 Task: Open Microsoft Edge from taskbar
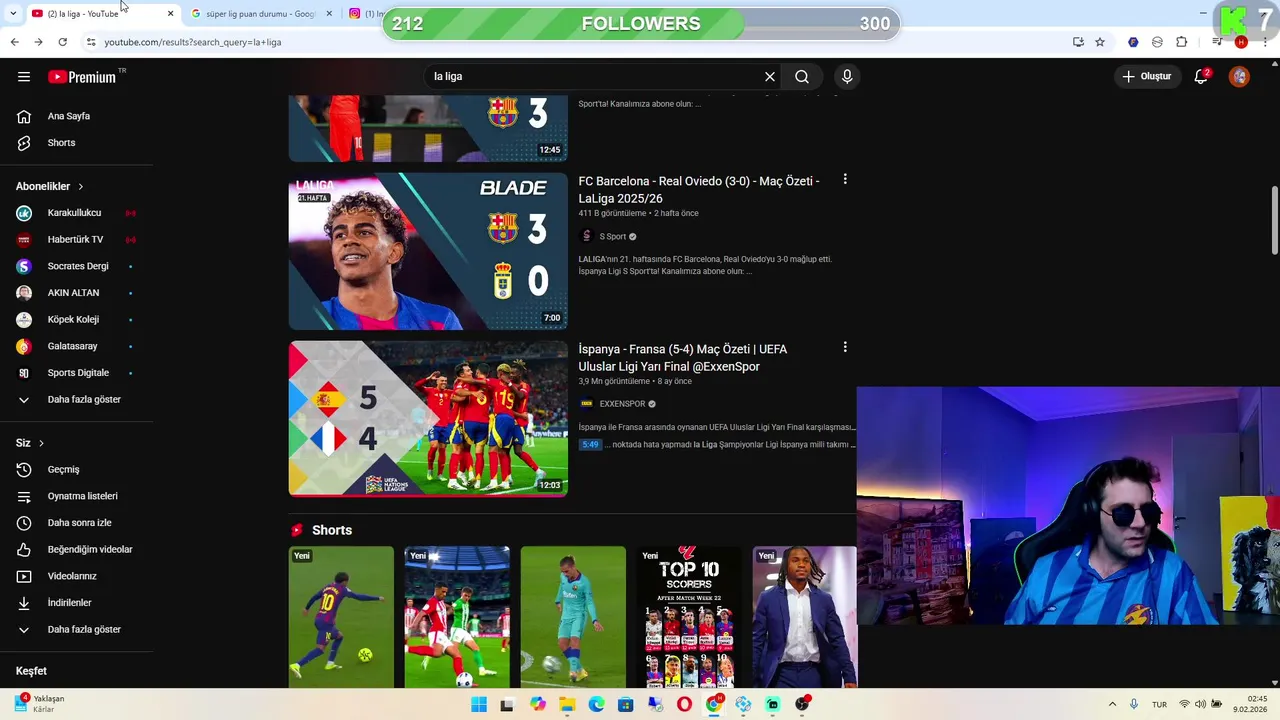(596, 704)
